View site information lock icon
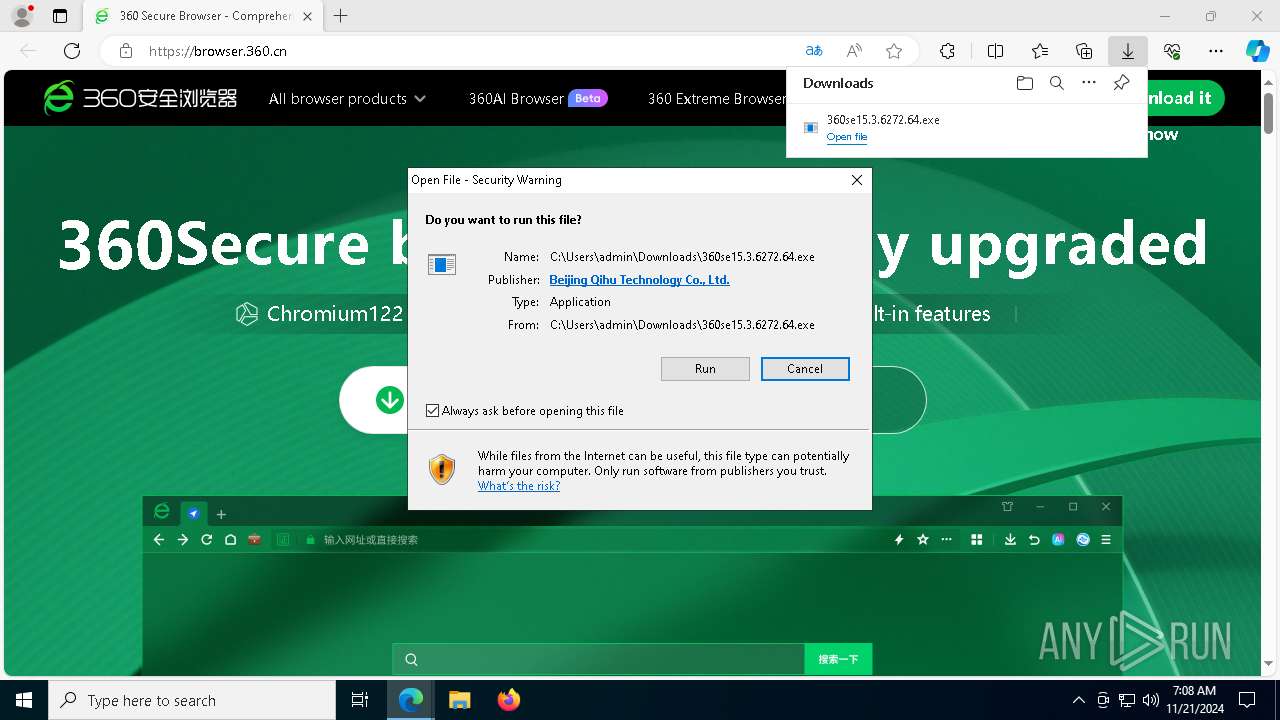Viewport: 1280px width, 720px height. point(126,51)
